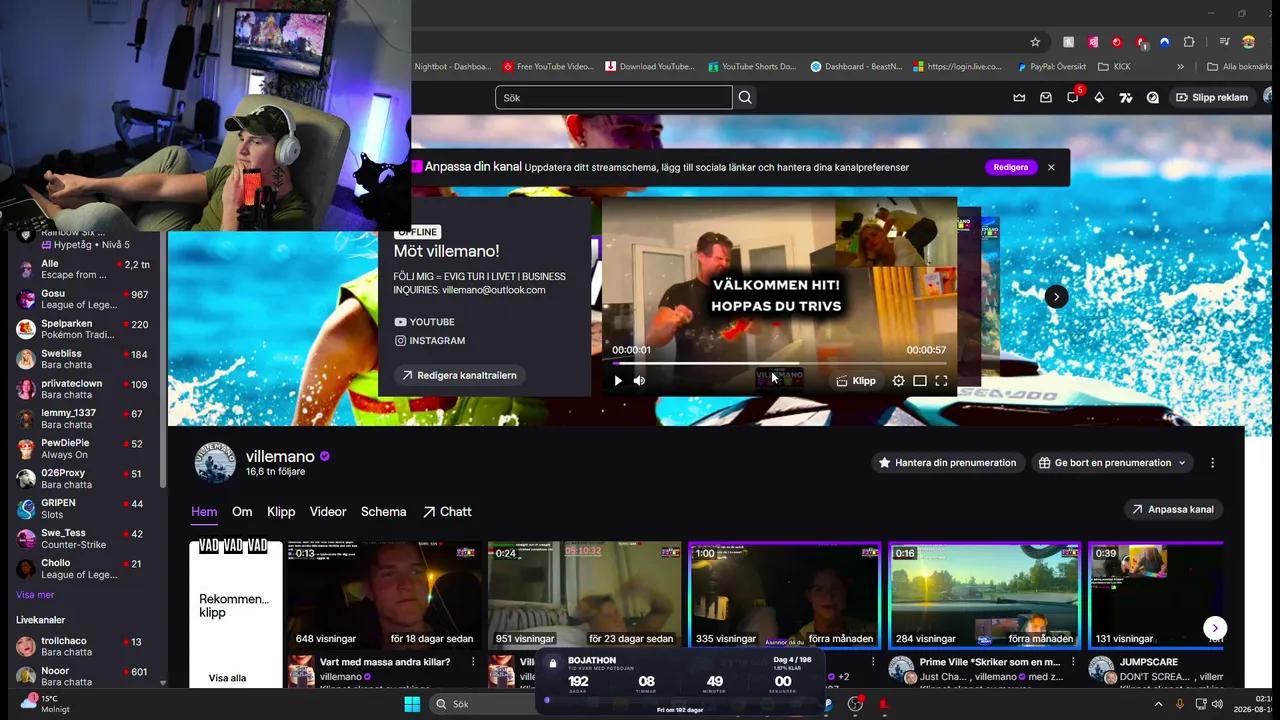Open the Twitch inbox icon
The image size is (1280, 720).
coord(1046,98)
